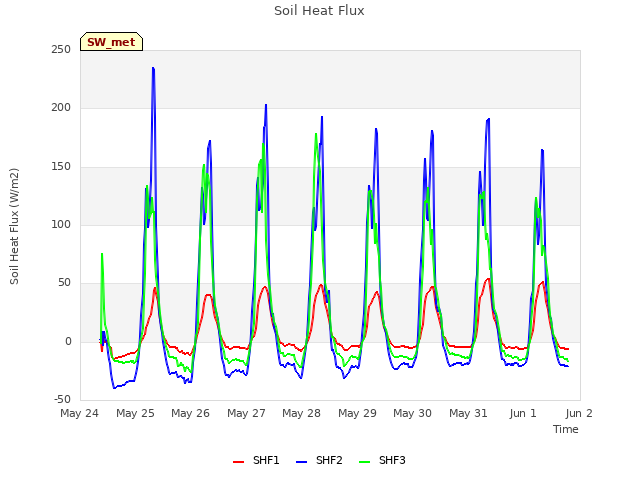Click the 250 y-axis tick label
The width and height of the screenshot is (640, 480).
point(61,49)
